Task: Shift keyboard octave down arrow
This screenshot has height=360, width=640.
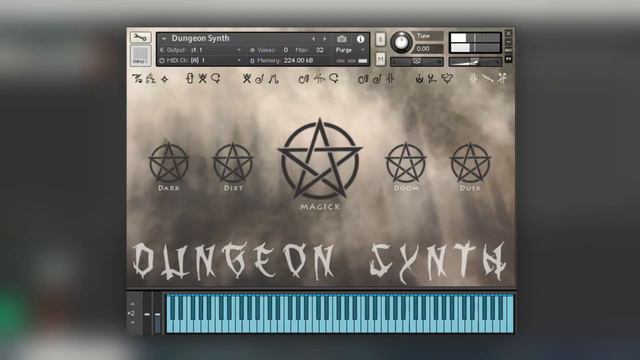Action: point(132,322)
